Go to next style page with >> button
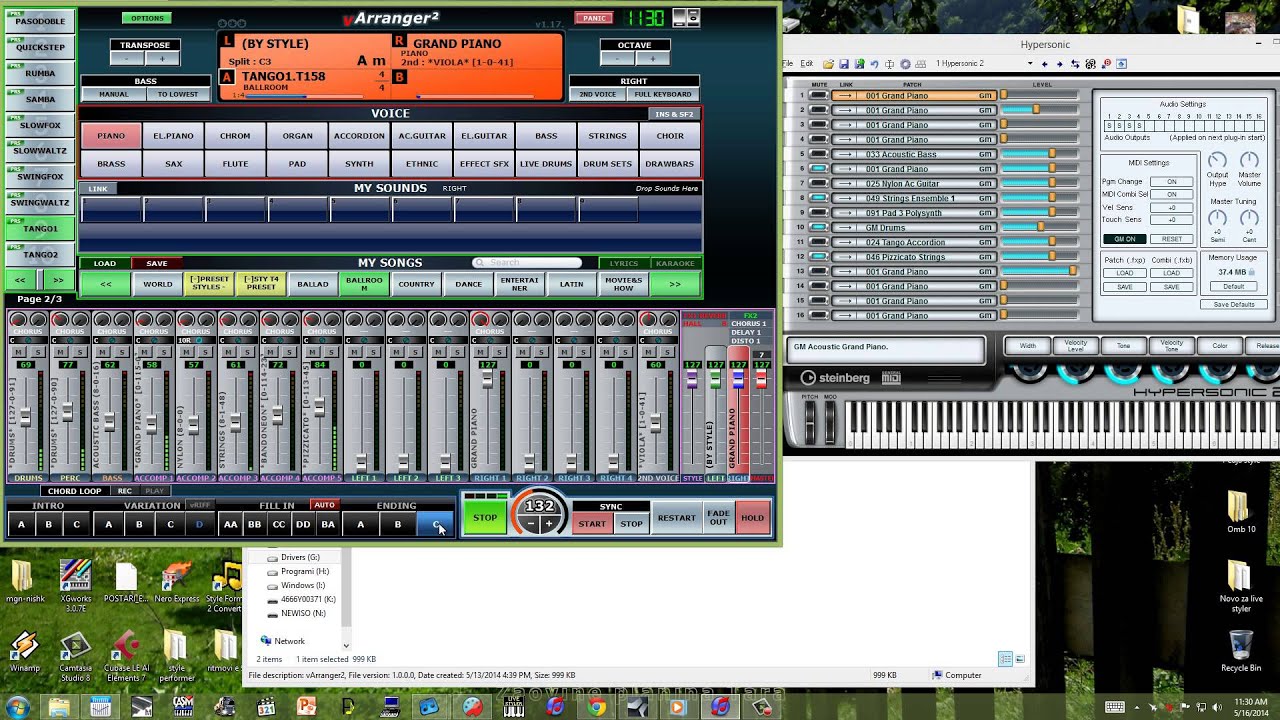The width and height of the screenshot is (1280, 720). 58,280
